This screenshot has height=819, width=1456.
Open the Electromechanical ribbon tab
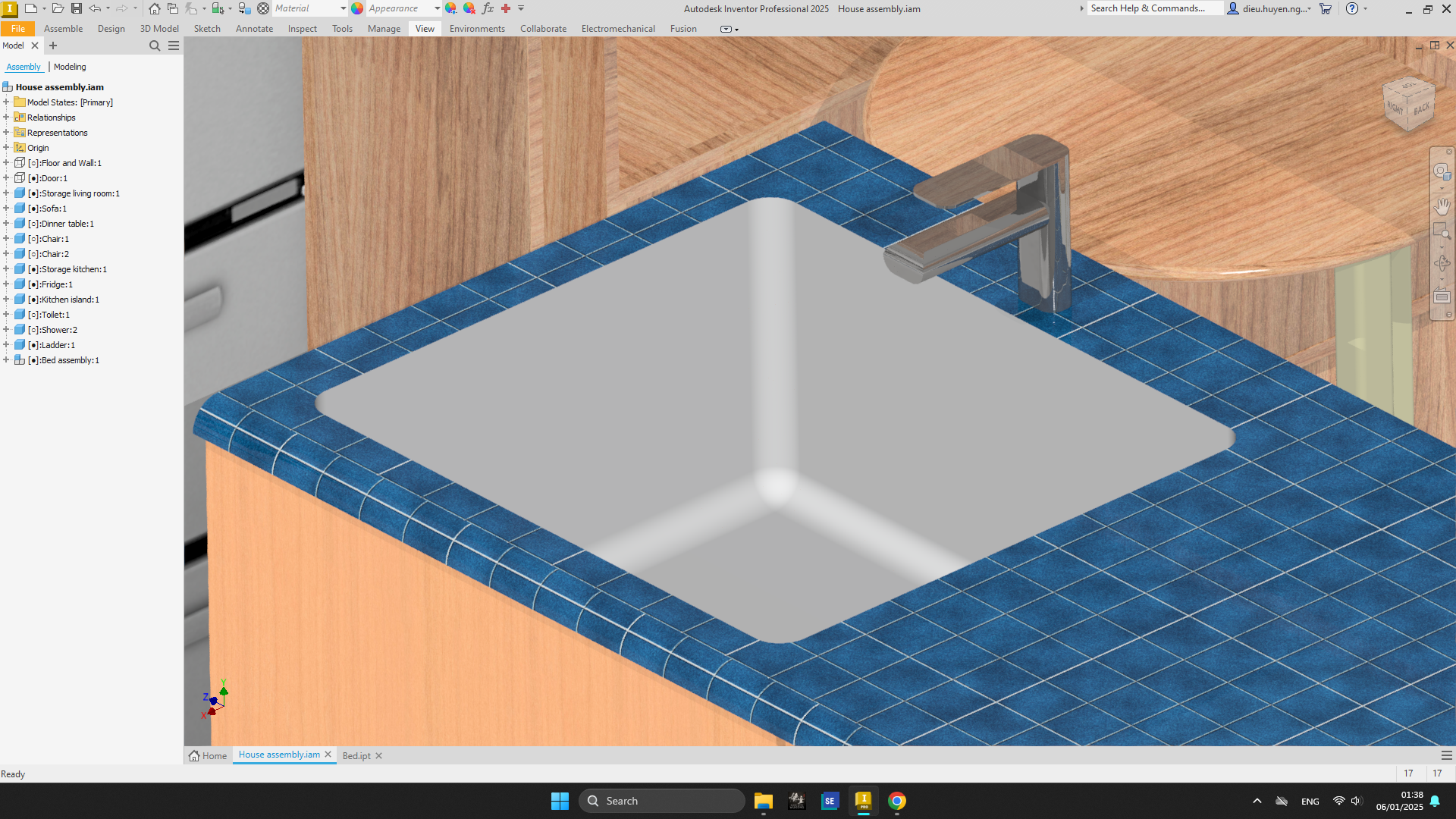point(618,29)
